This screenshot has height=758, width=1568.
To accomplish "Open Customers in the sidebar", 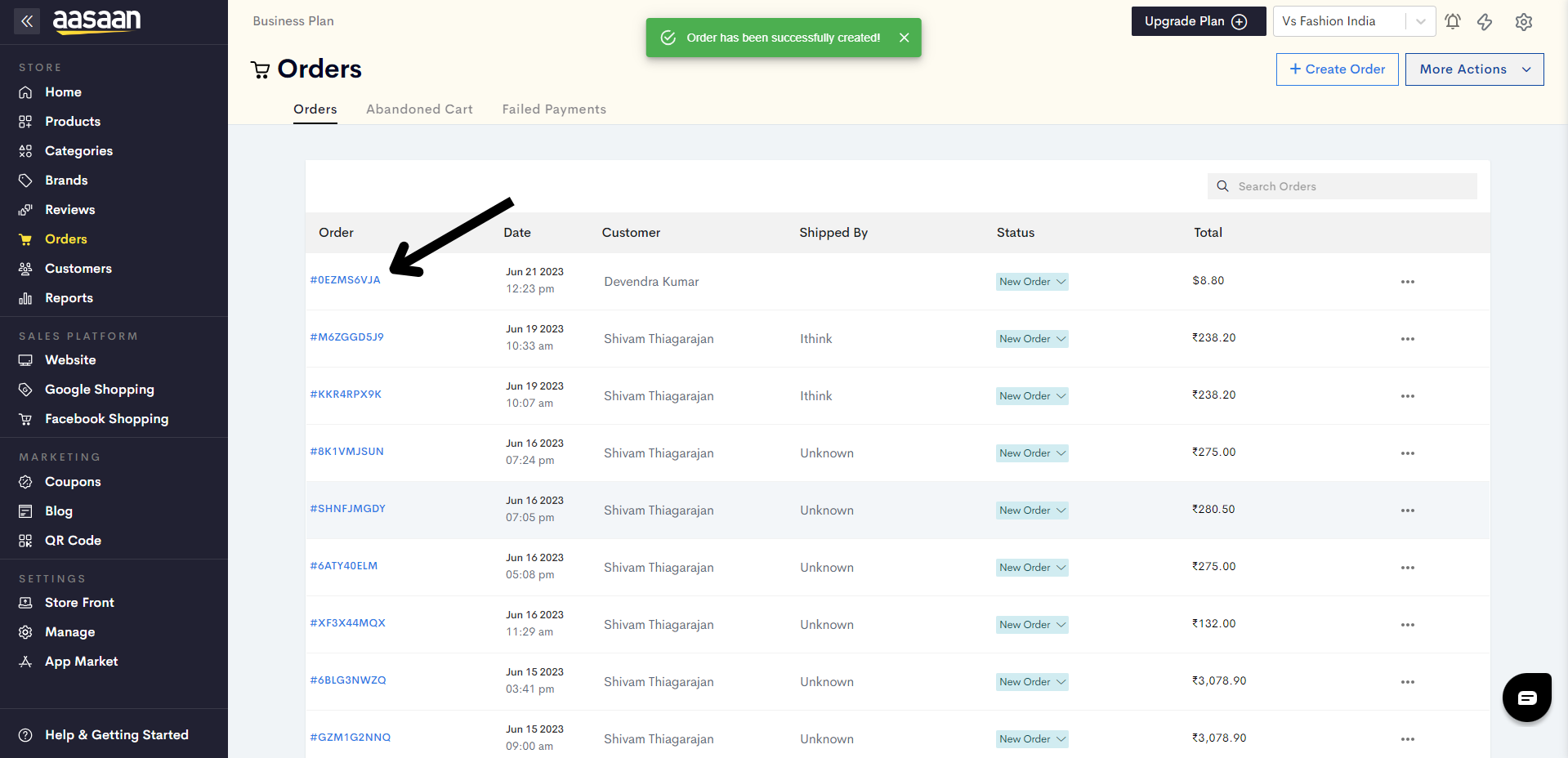I will pos(78,269).
